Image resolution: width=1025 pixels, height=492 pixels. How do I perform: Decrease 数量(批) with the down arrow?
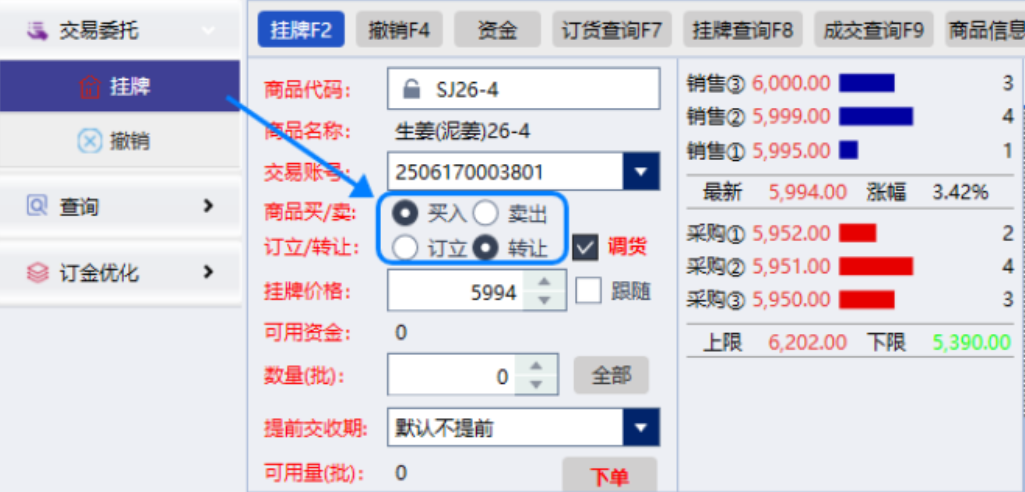pos(536,384)
